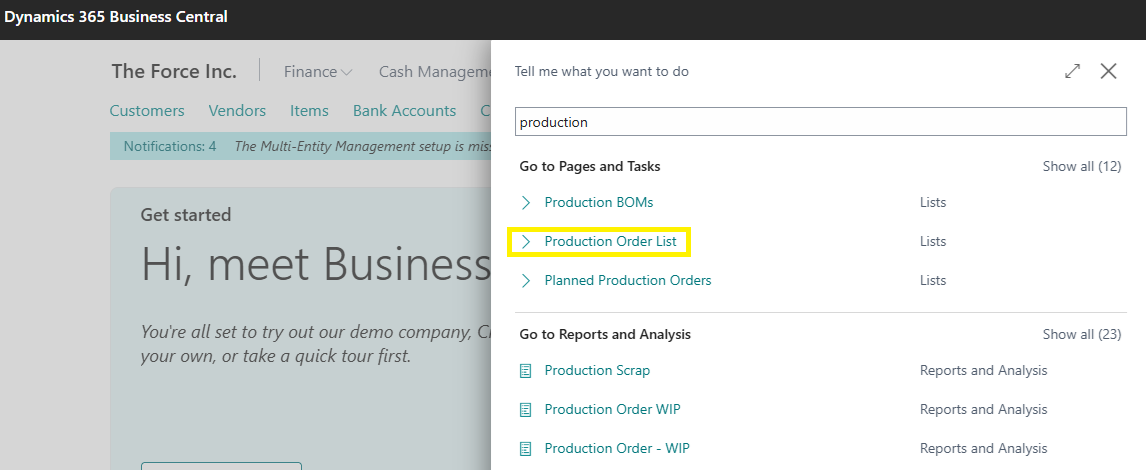The image size is (1146, 470).
Task: Click report icon beside Production Order - WIP
Action: (x=526, y=448)
